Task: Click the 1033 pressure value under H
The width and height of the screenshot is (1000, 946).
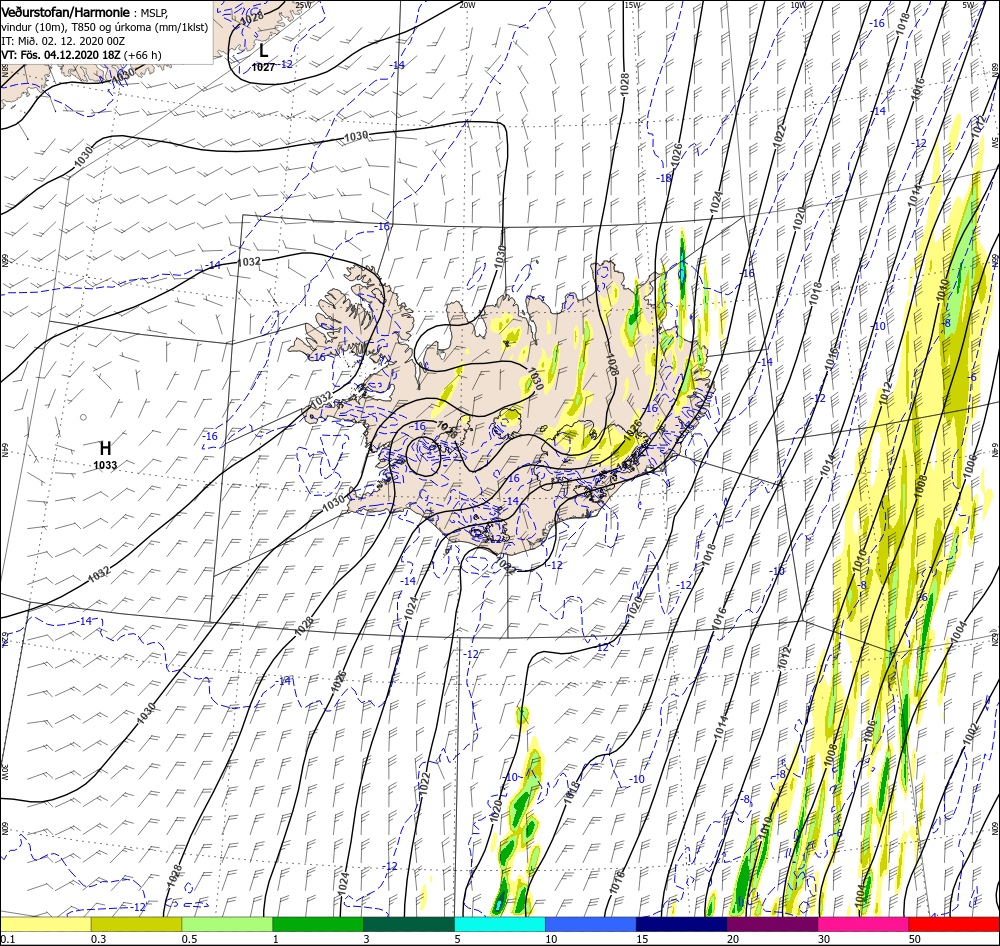Action: 105,465
